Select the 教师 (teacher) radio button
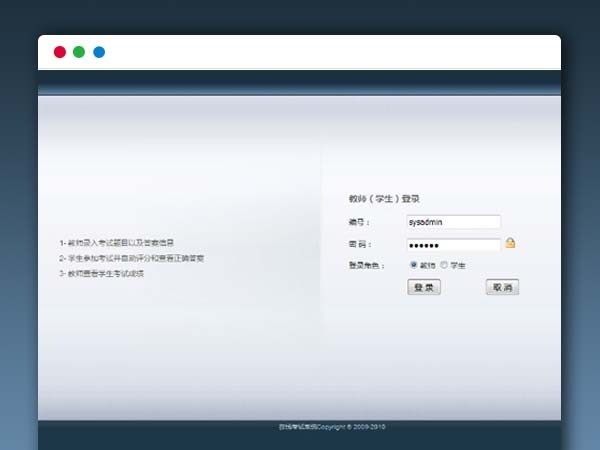Screen dimensions: 600x450 pyautogui.click(x=414, y=265)
